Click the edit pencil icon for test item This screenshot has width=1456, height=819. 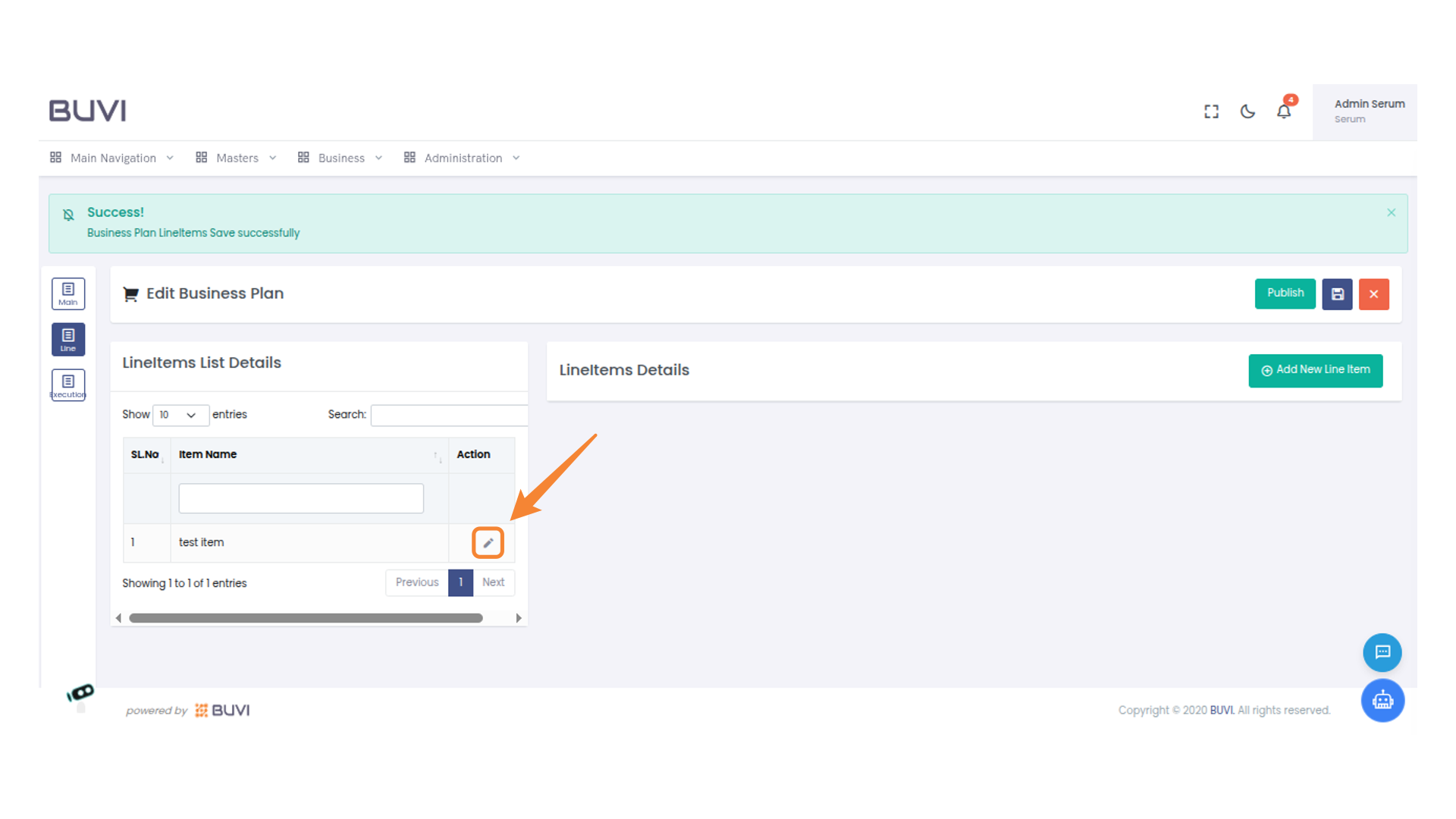(x=488, y=543)
